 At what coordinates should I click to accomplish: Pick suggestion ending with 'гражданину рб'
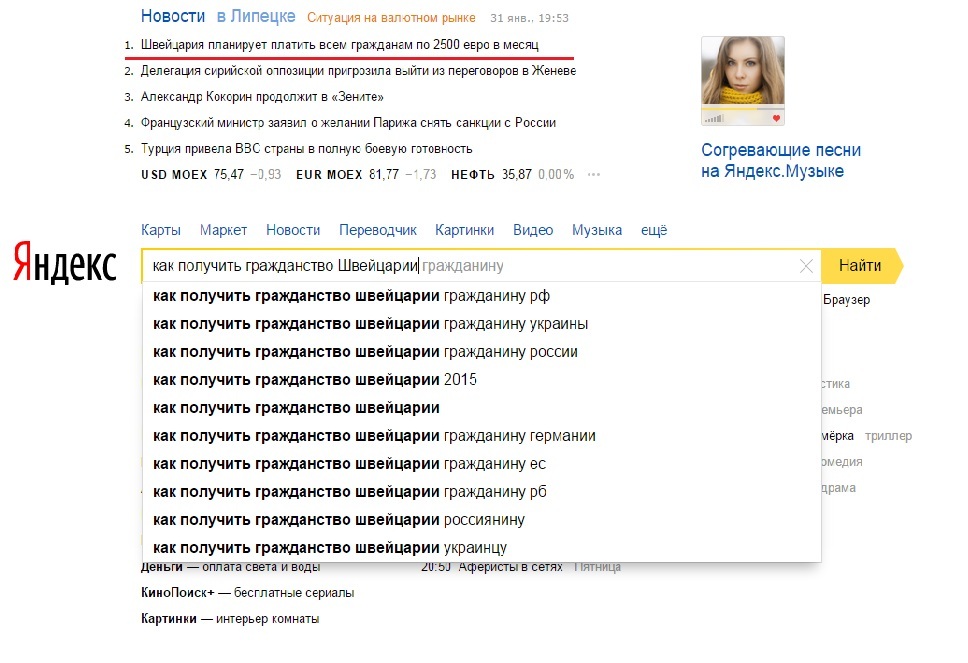pos(482,492)
